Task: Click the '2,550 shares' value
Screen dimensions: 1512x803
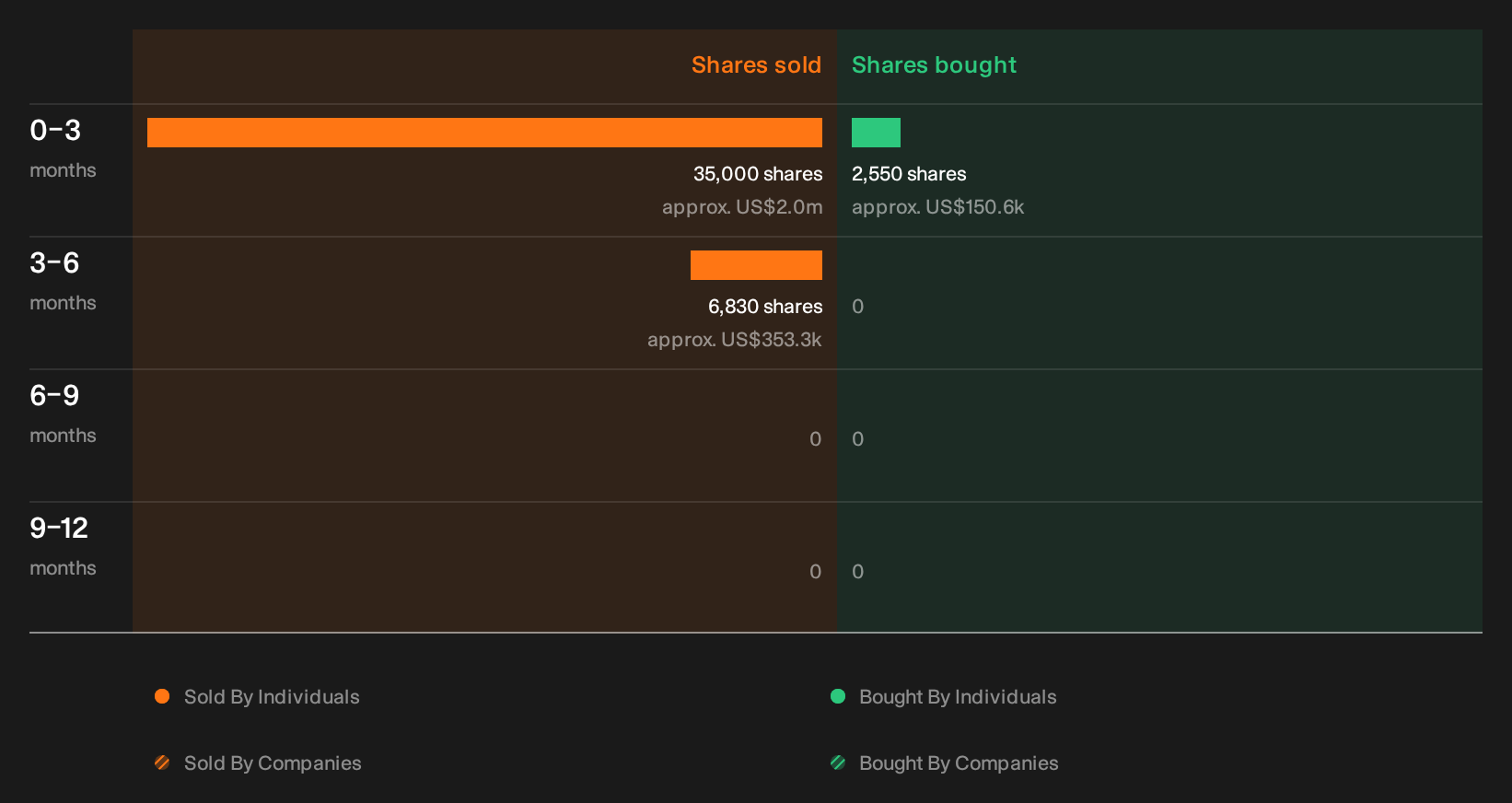Action: [x=909, y=174]
